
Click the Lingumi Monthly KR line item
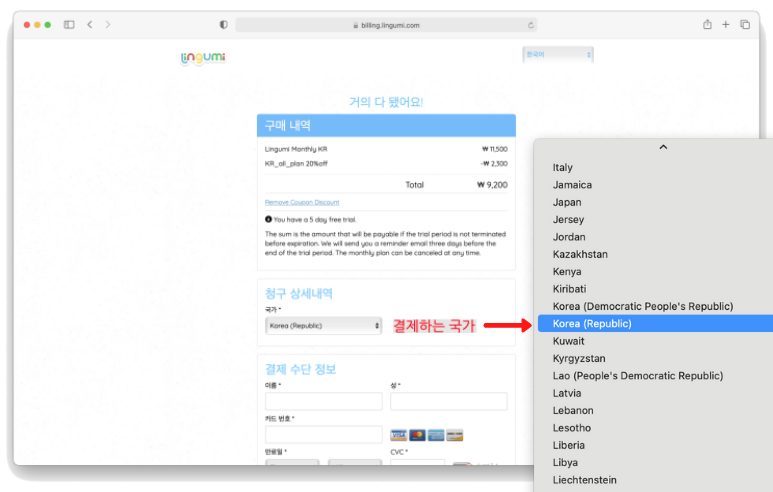[296, 149]
